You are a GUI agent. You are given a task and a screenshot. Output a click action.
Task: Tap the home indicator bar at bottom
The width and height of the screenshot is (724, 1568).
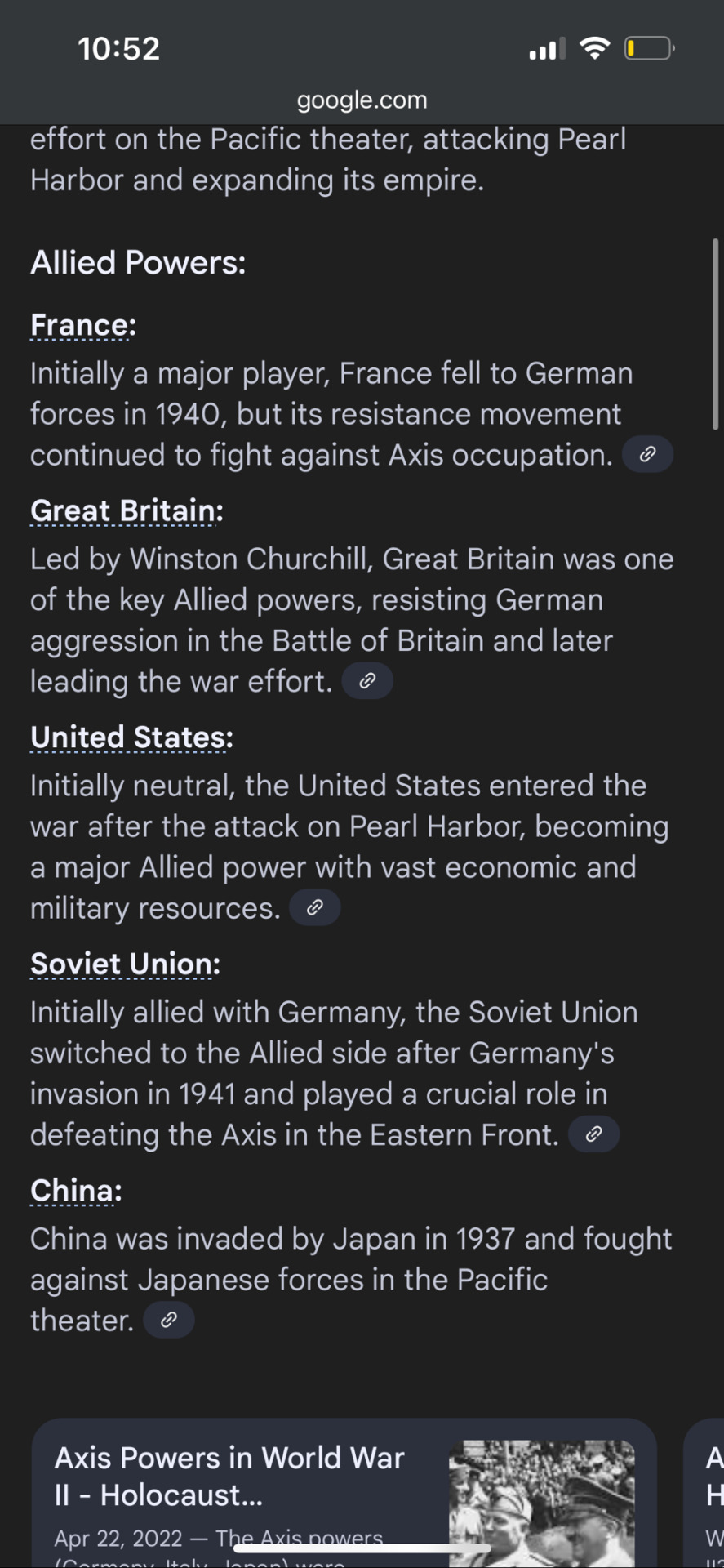pyautogui.click(x=362, y=1548)
